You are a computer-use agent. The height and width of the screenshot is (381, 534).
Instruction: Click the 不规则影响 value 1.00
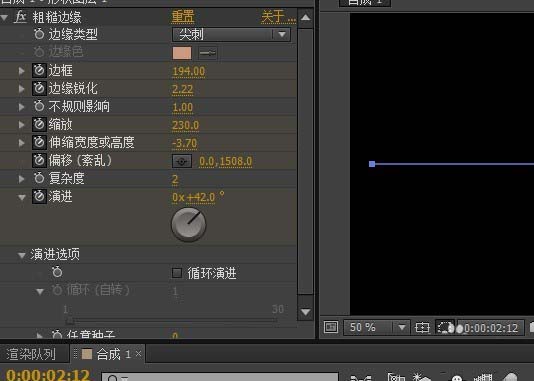[183, 108]
